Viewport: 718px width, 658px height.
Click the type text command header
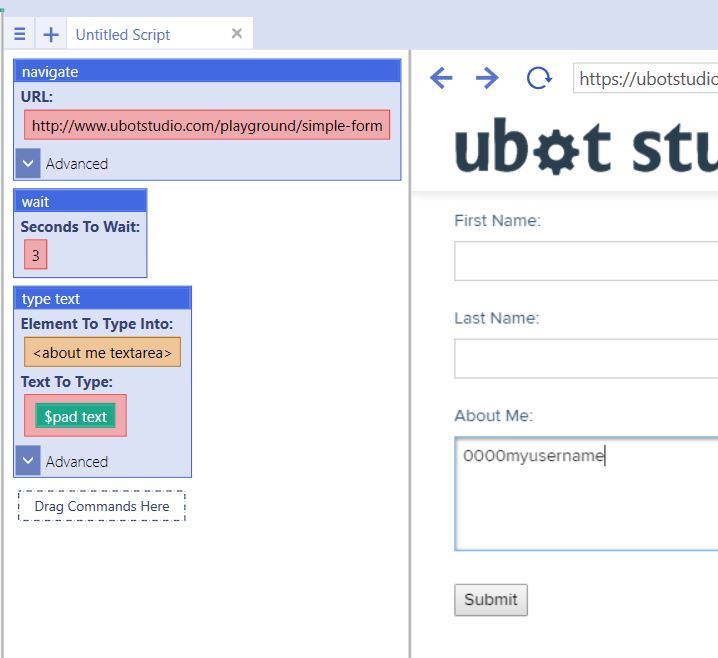pyautogui.click(x=103, y=299)
